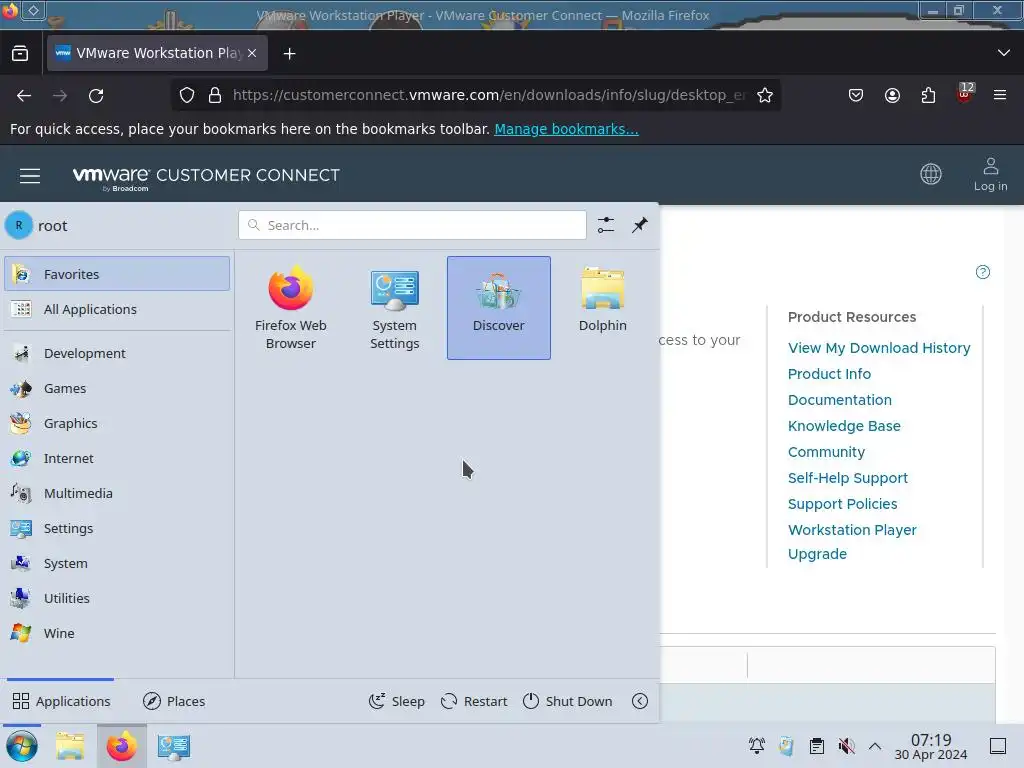Viewport: 1024px width, 768px height.
Task: Show All Applications category
Action: click(x=117, y=309)
